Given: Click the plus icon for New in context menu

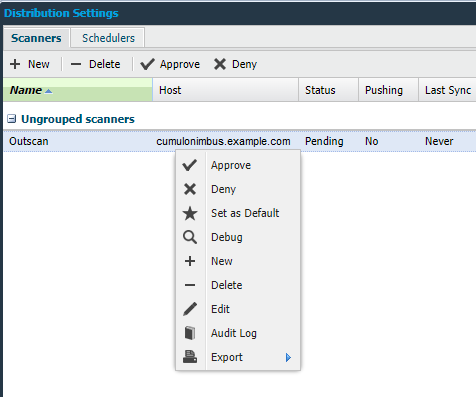Looking at the screenshot, I should click(x=190, y=261).
